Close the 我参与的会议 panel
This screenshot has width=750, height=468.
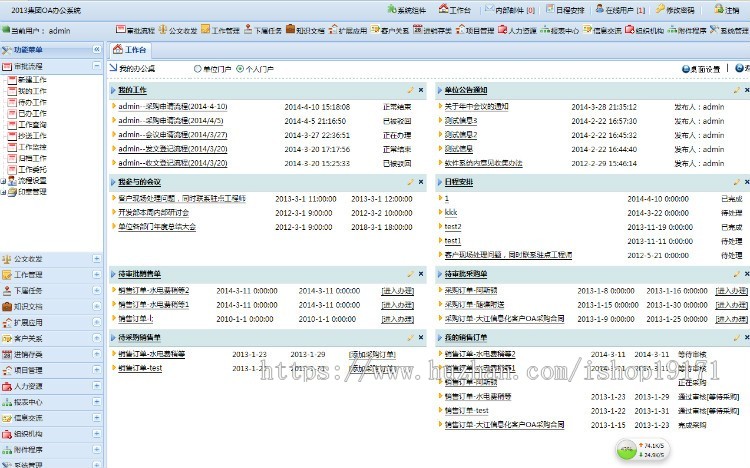coord(421,182)
